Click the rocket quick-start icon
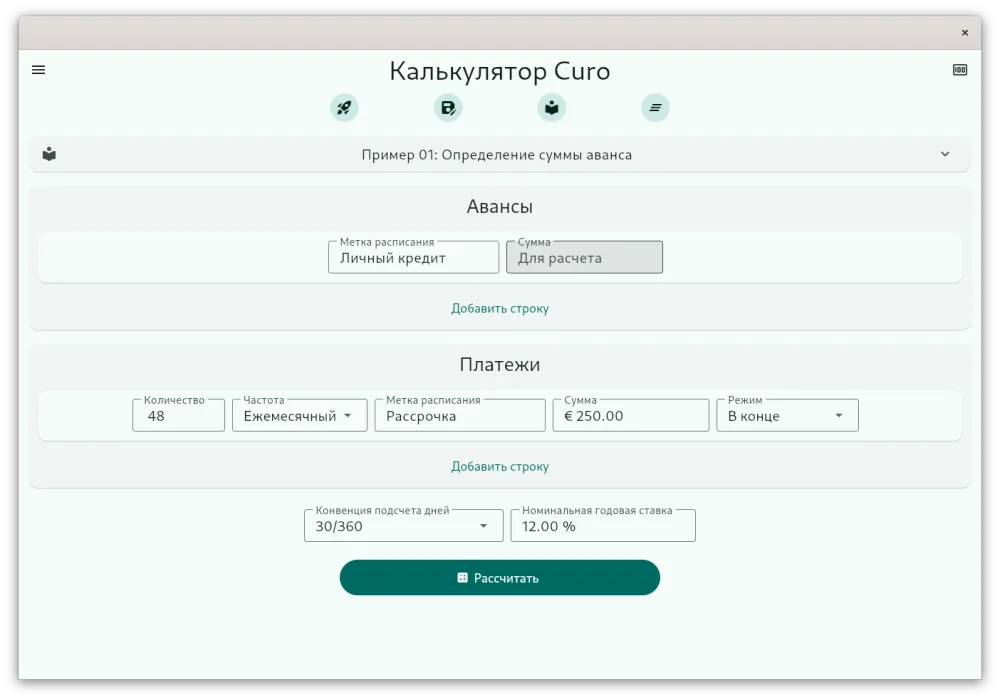 pos(344,108)
